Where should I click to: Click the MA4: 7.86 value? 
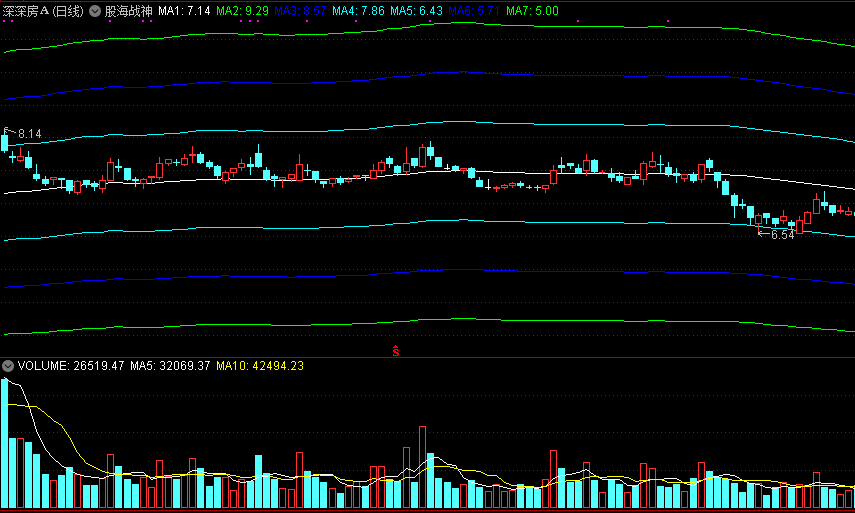358,11
